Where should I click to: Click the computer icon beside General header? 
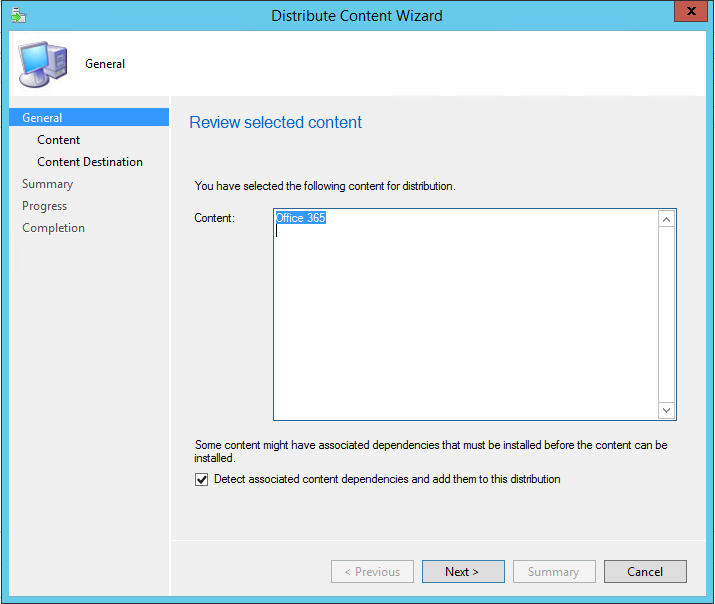(43, 64)
